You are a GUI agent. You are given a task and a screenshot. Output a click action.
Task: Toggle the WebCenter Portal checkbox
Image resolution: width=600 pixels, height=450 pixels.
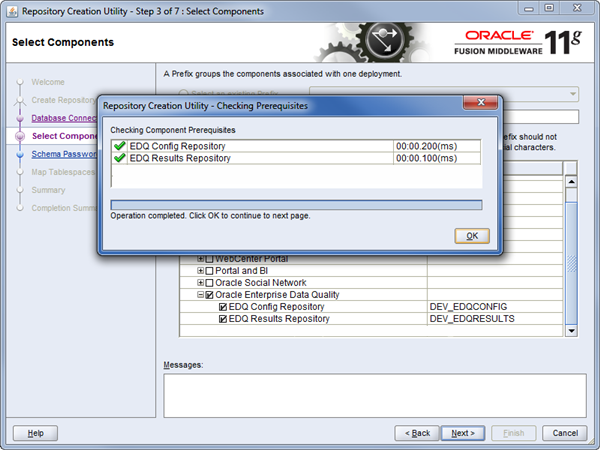(x=209, y=259)
